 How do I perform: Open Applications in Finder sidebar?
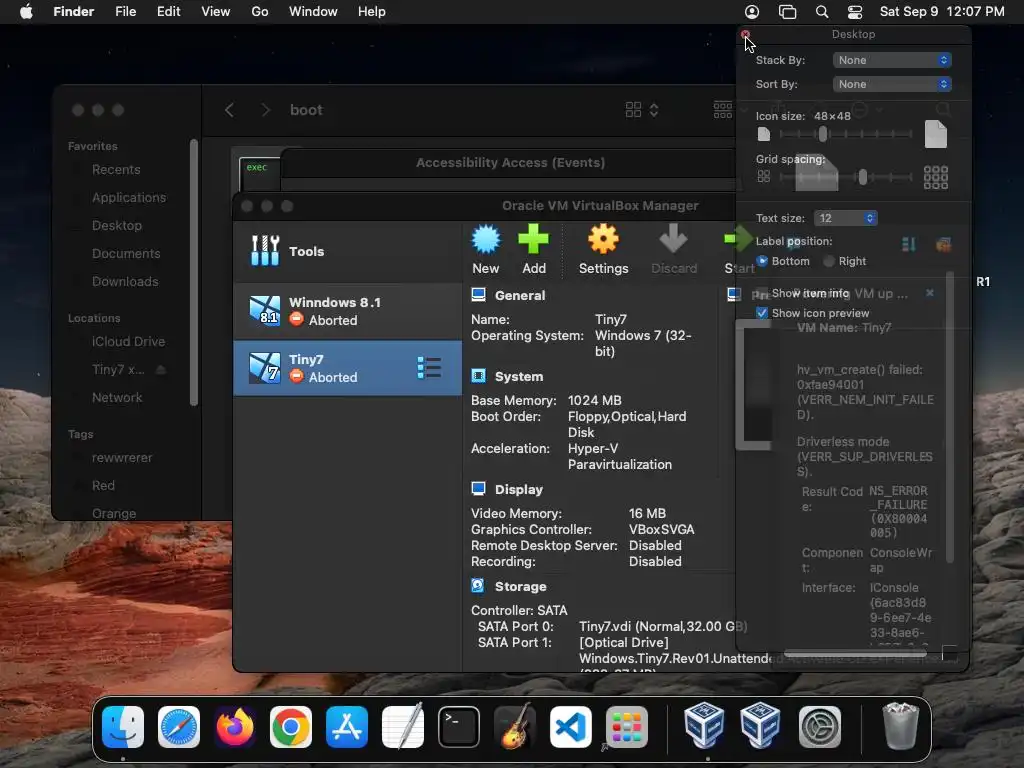pyautogui.click(x=129, y=197)
